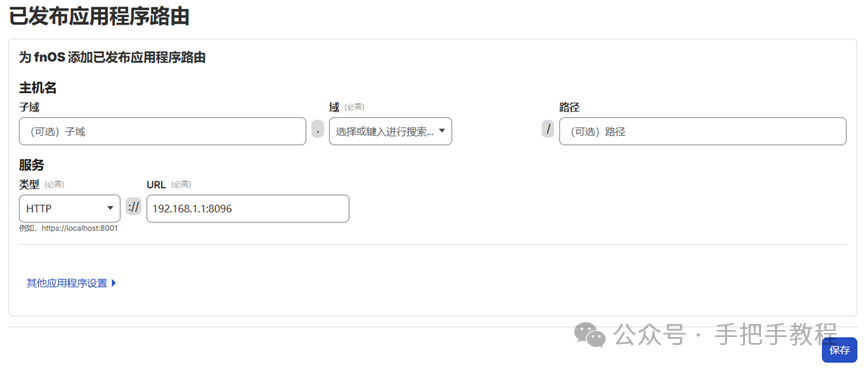Click the triangle icon after 其他应用程序设置

point(113,284)
